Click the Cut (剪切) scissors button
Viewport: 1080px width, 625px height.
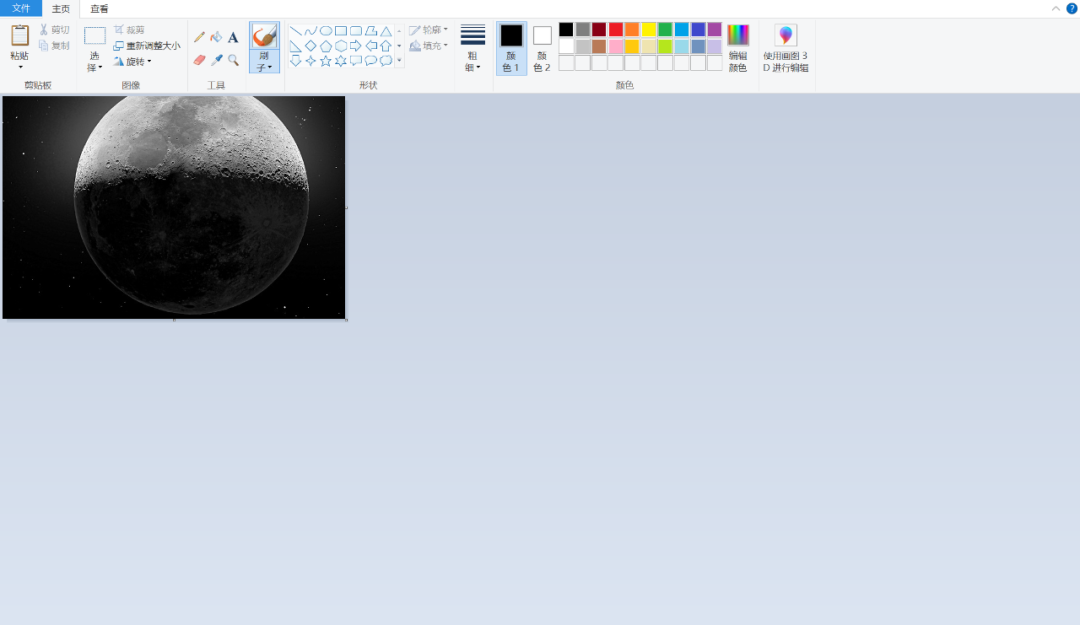(54, 30)
